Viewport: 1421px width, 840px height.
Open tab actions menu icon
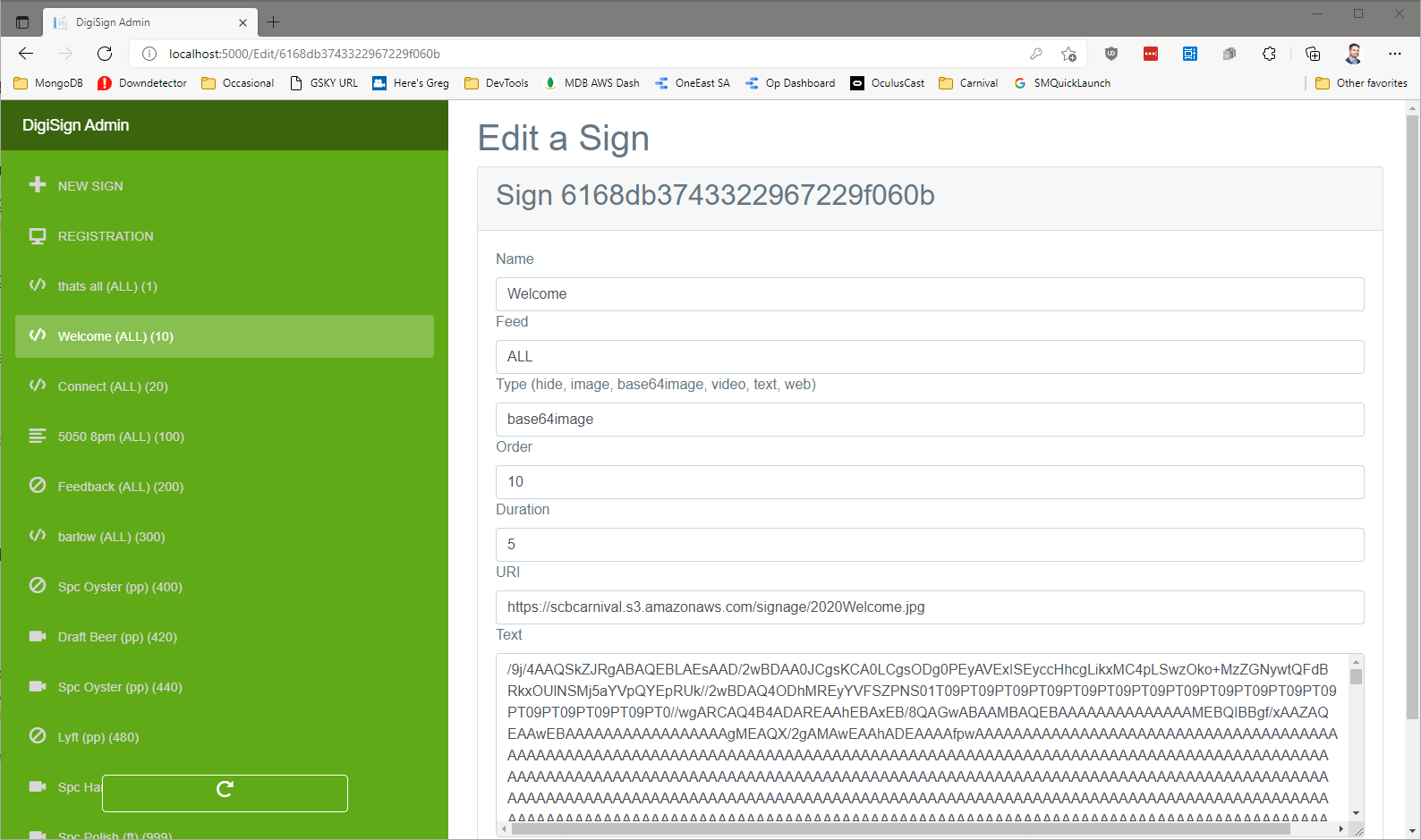point(22,22)
